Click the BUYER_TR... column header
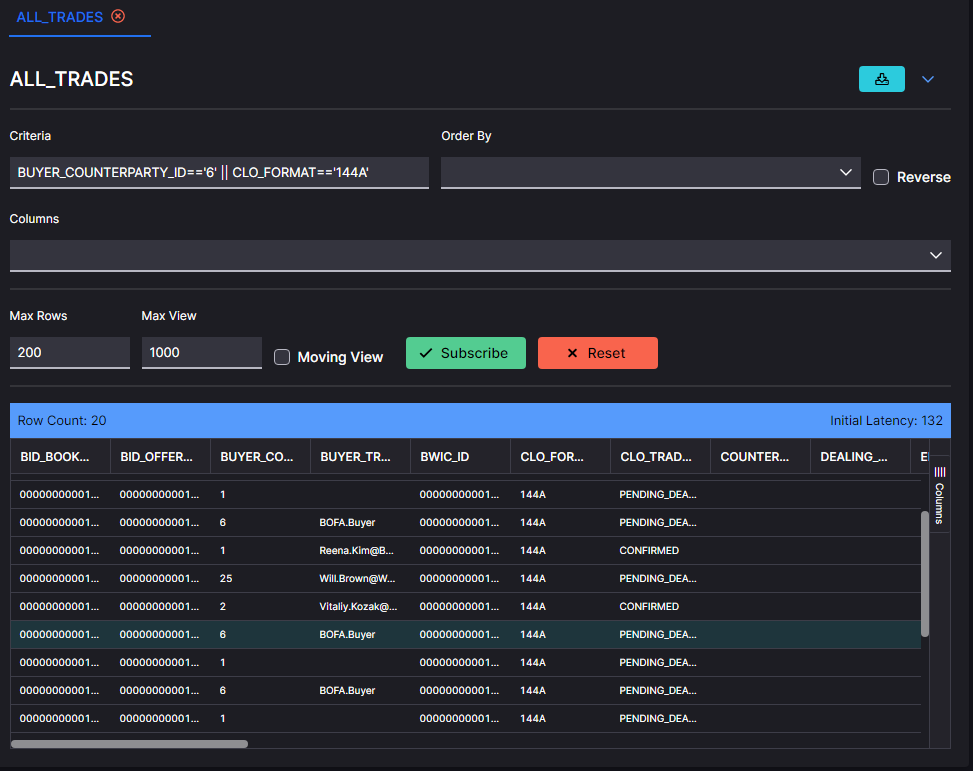The height and width of the screenshot is (771, 973). pos(360,457)
